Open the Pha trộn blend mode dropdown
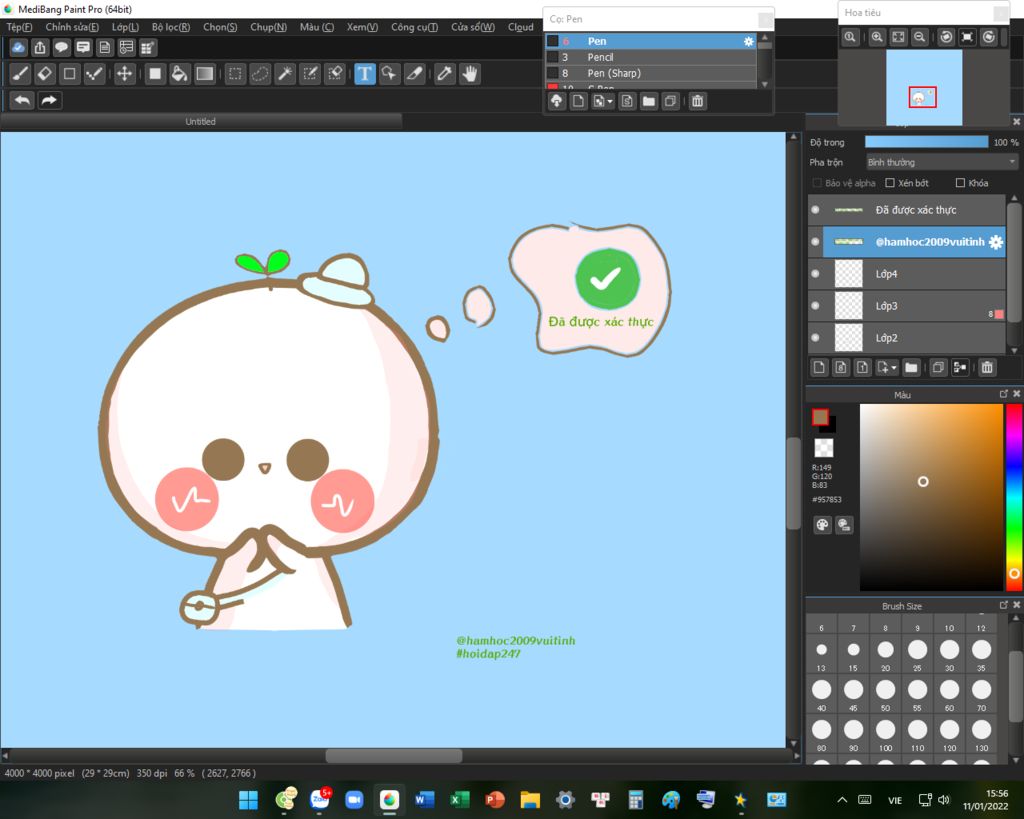The image size is (1024, 819). point(941,162)
